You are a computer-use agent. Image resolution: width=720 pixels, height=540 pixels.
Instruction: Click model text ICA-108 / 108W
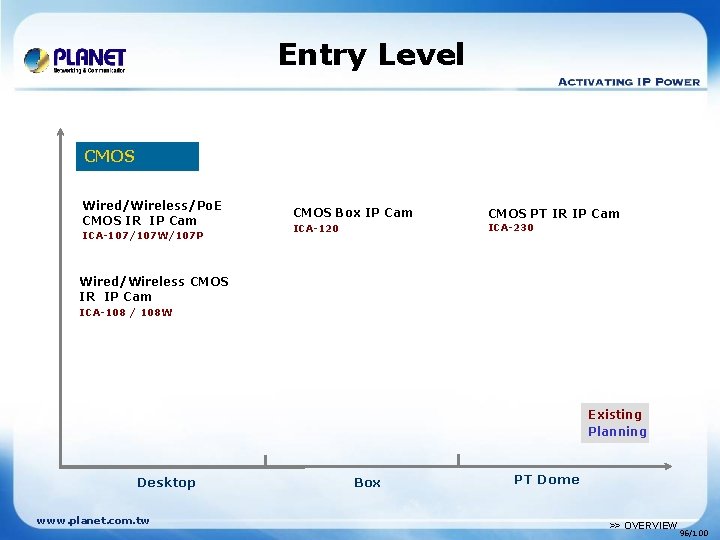(126, 312)
